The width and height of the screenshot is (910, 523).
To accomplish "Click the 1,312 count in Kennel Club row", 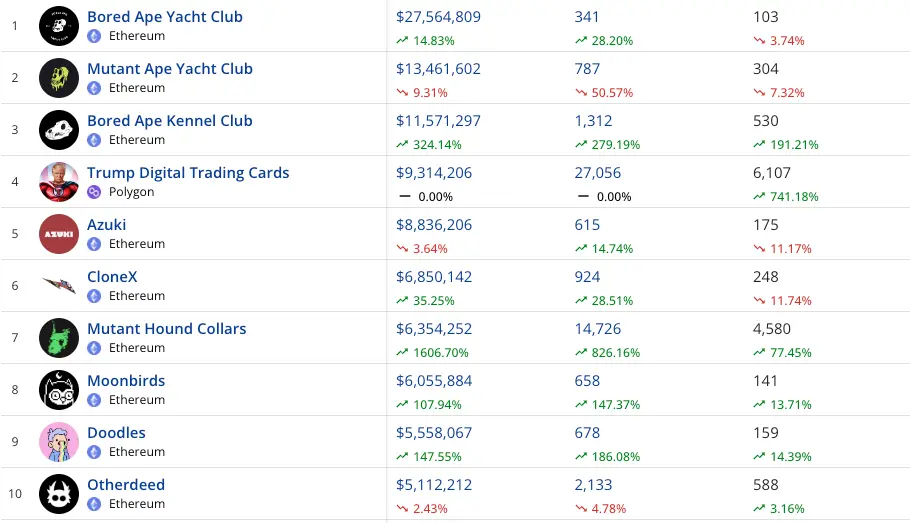I will click(593, 121).
